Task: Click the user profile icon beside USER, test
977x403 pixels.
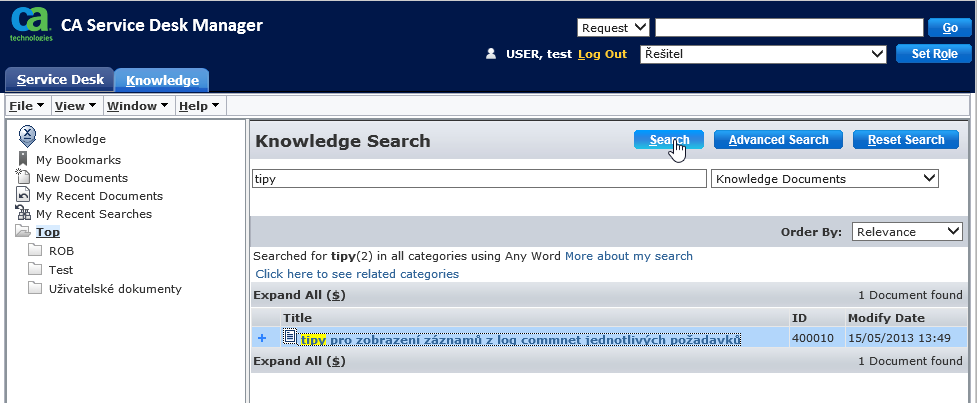Action: [491, 54]
